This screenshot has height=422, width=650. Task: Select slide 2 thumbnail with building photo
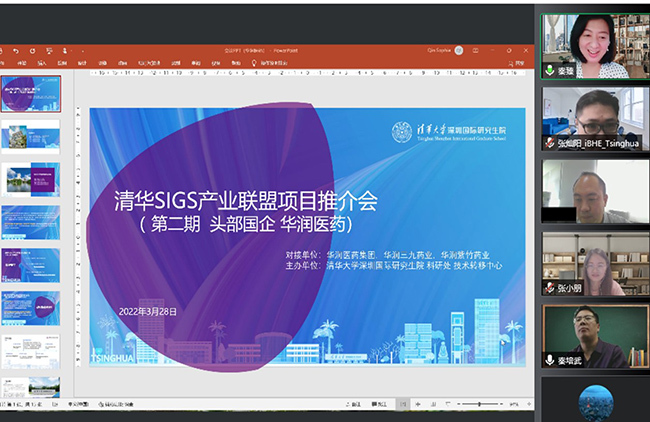31,137
